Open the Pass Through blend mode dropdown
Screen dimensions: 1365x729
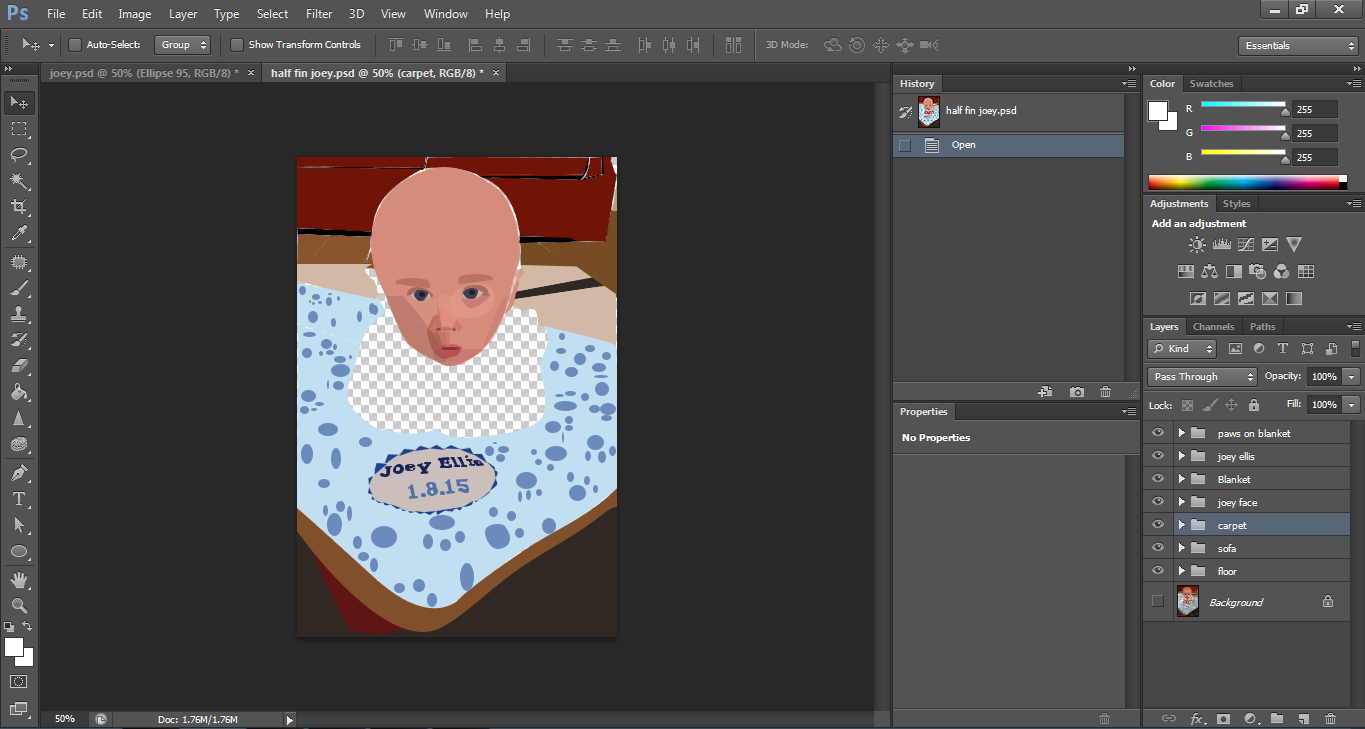[1202, 377]
